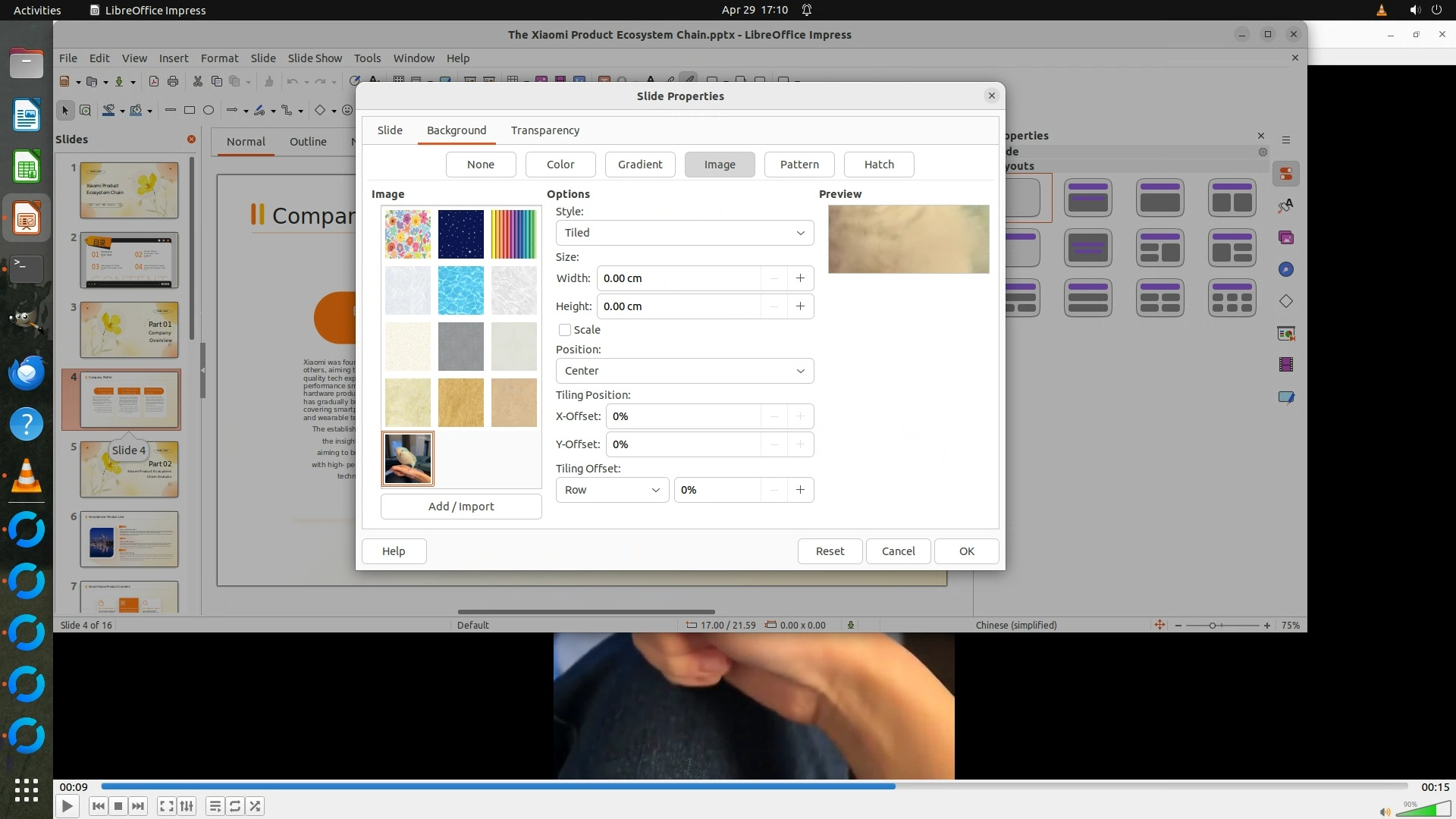The height and width of the screenshot is (819, 1456).
Task: Click the Add / Import button
Action: [460, 507]
